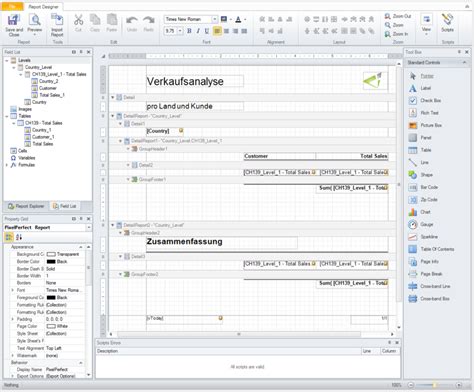Screen dimensions: 474x392
Task: Open the Preview button in ribbon
Action: (35, 25)
